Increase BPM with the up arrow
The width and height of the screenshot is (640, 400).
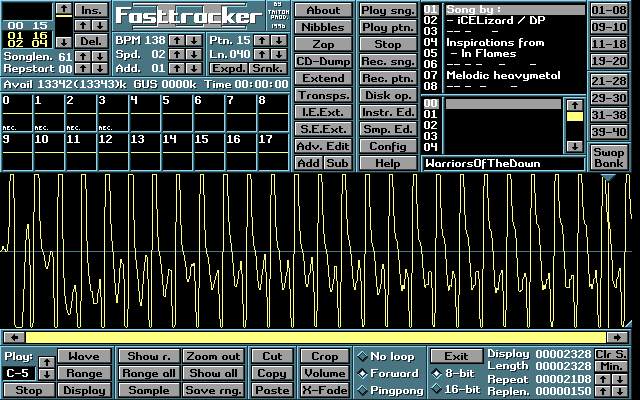(176, 39)
